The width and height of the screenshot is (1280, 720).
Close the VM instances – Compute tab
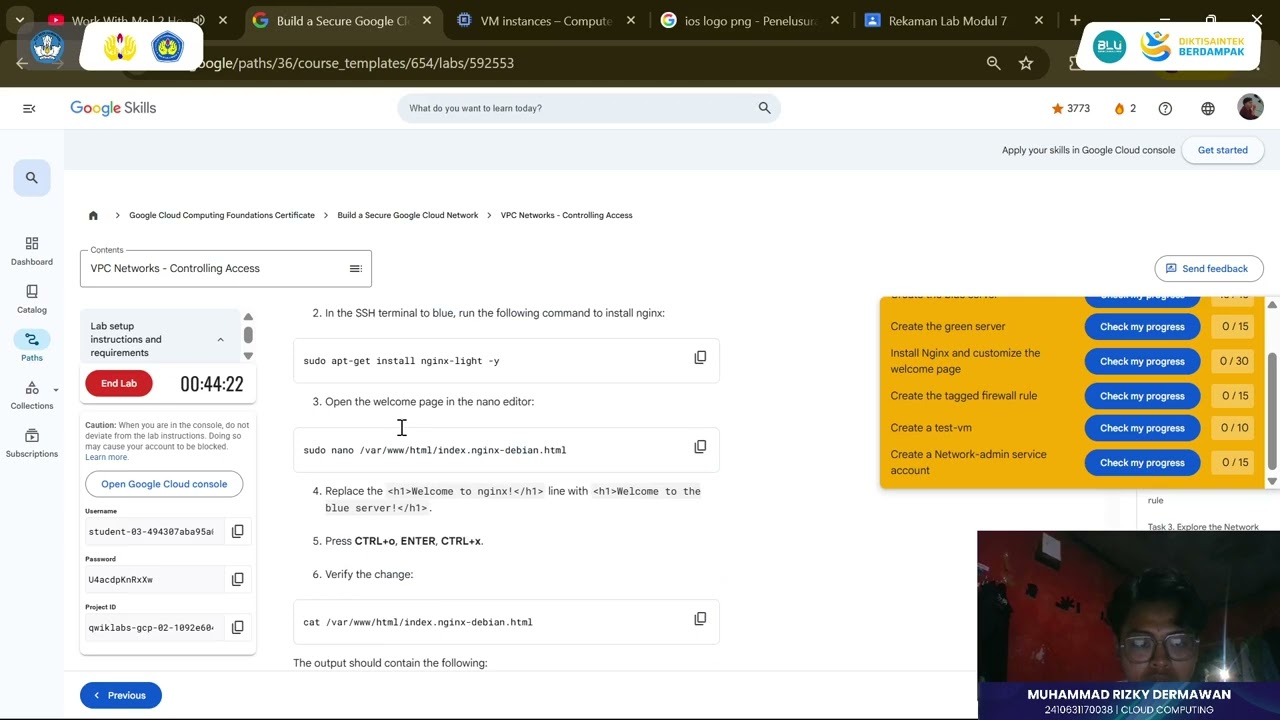tap(631, 20)
